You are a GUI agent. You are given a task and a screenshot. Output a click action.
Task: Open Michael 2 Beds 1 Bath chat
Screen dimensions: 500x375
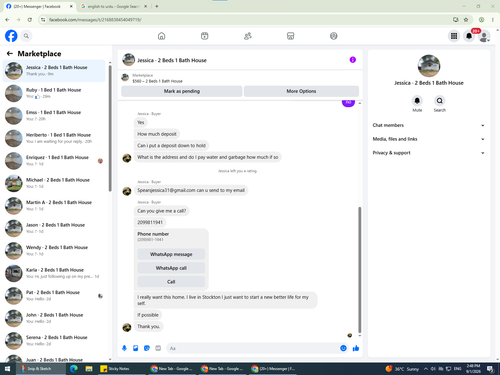[x=54, y=183]
